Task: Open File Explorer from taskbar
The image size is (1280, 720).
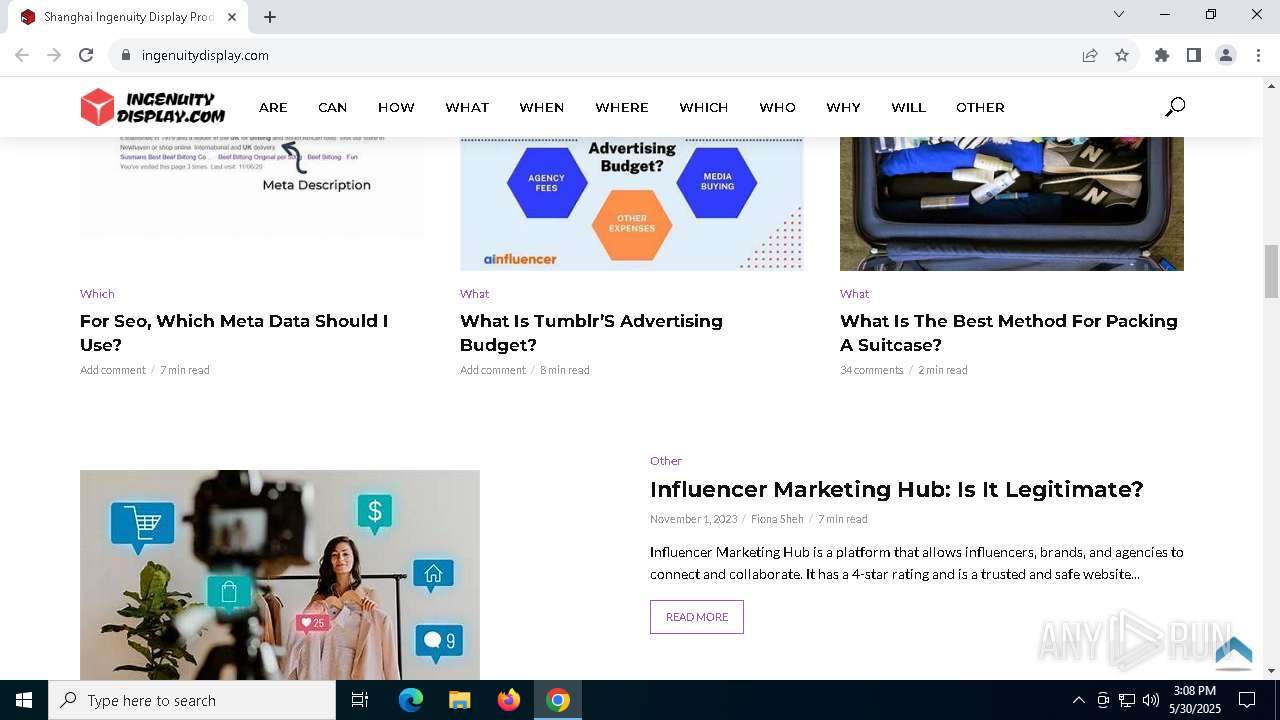Action: click(460, 700)
